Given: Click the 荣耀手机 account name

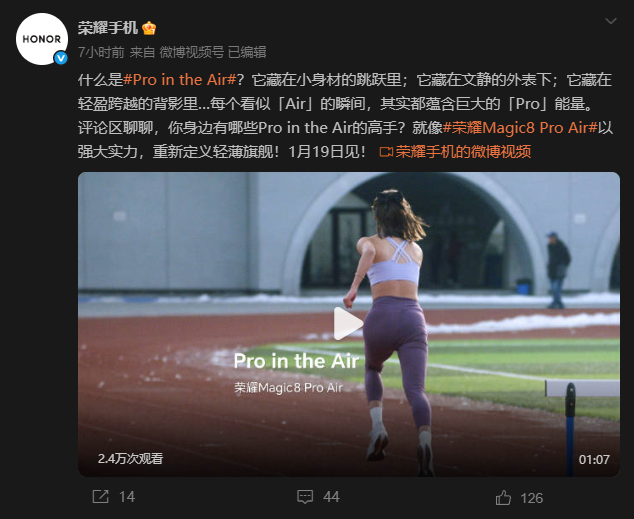Looking at the screenshot, I should pyautogui.click(x=108, y=28).
